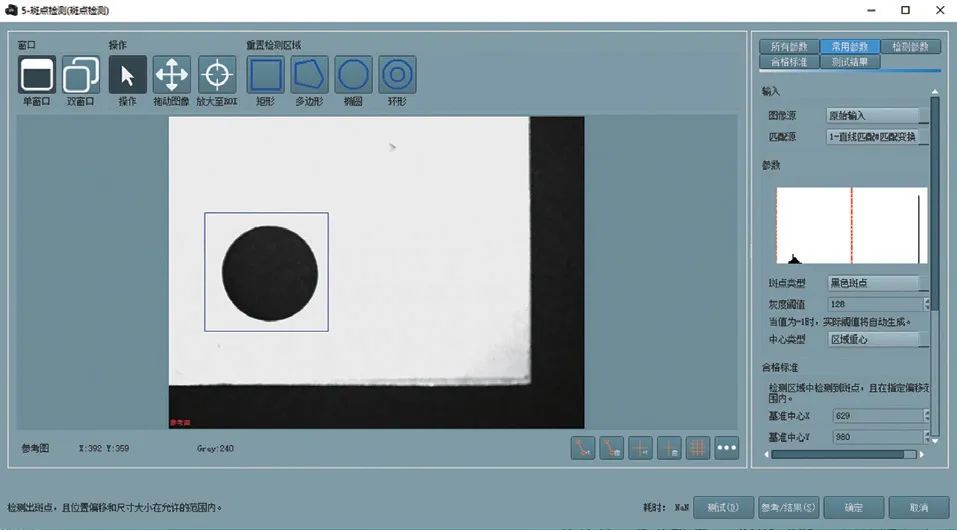Click the scroll-up arrow of parameter panel
Image resolution: width=957 pixels, height=530 pixels.
[935, 92]
